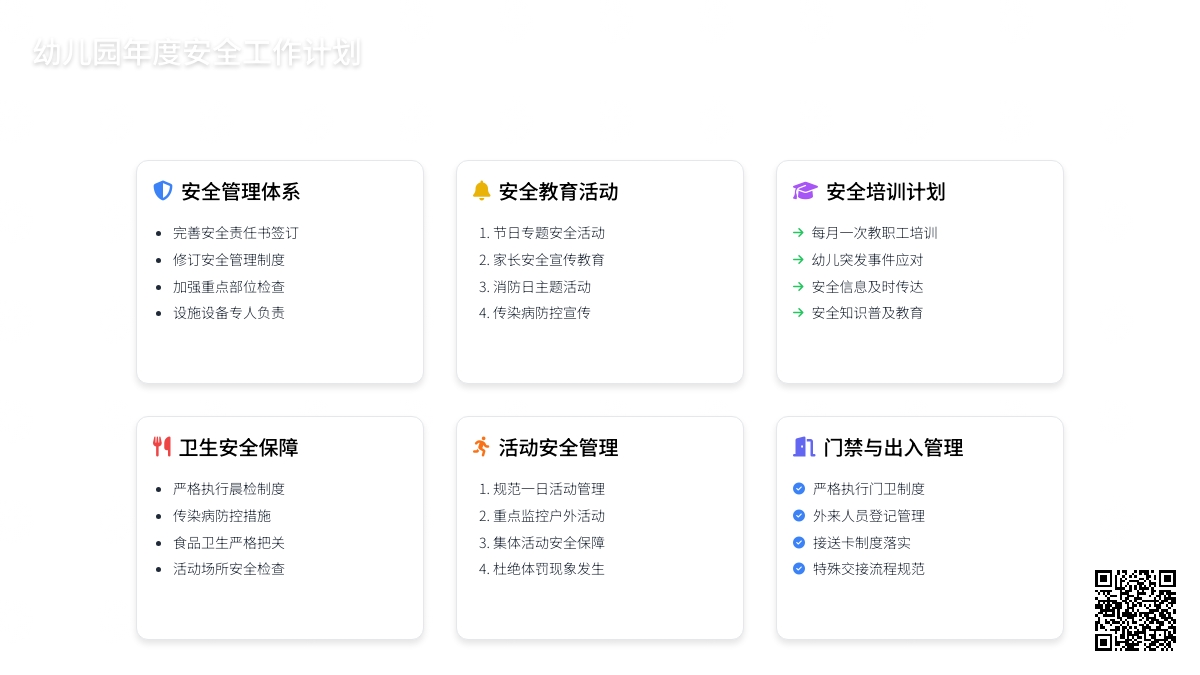The width and height of the screenshot is (1200, 675).
Task: Select the heading 门禁与出入管理
Action: [x=894, y=447]
